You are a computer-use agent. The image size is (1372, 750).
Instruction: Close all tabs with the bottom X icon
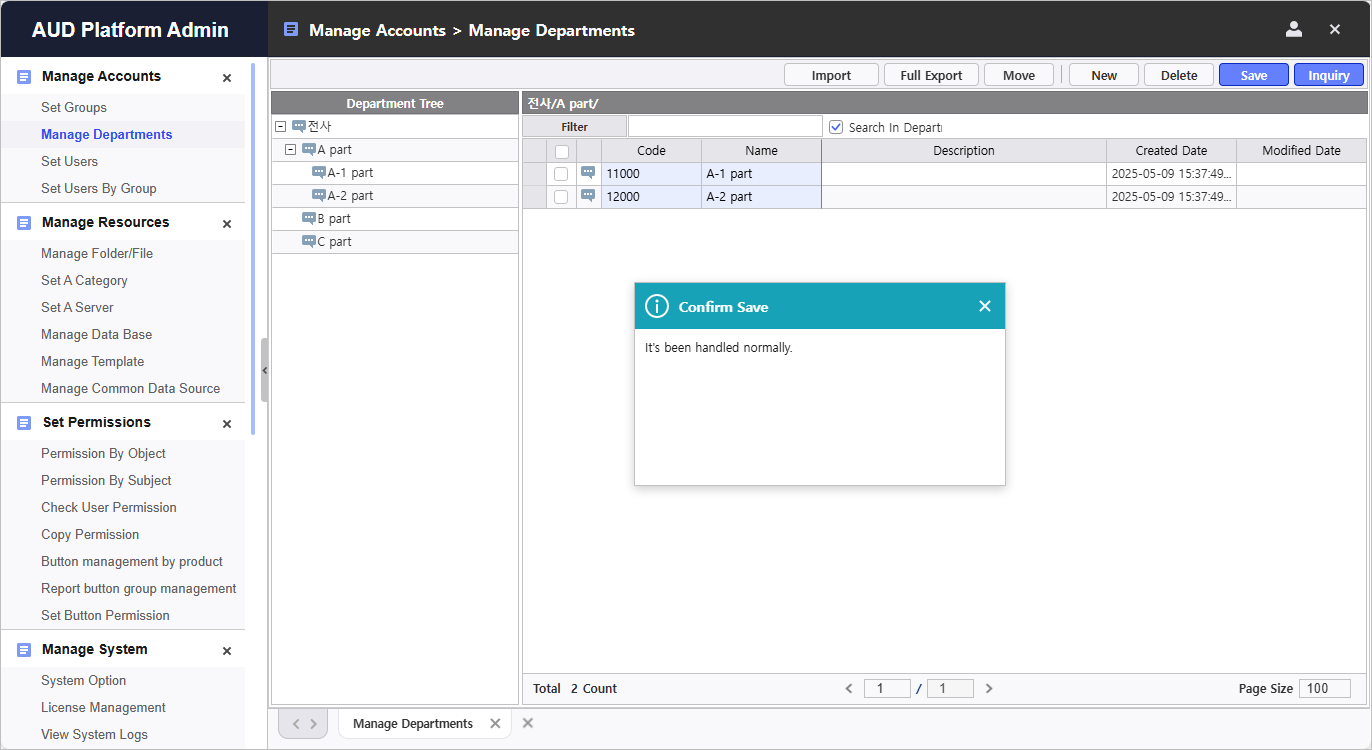coord(528,723)
